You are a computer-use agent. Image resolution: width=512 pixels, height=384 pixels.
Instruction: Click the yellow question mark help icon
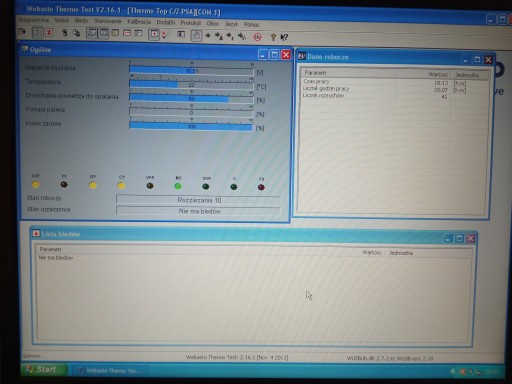[273, 37]
